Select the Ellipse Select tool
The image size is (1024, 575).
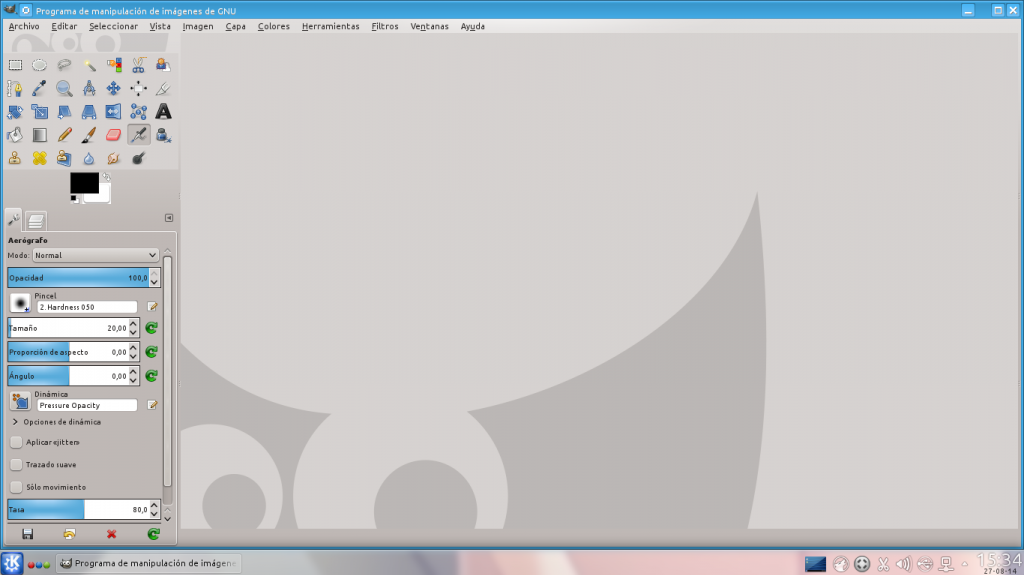tap(40, 65)
